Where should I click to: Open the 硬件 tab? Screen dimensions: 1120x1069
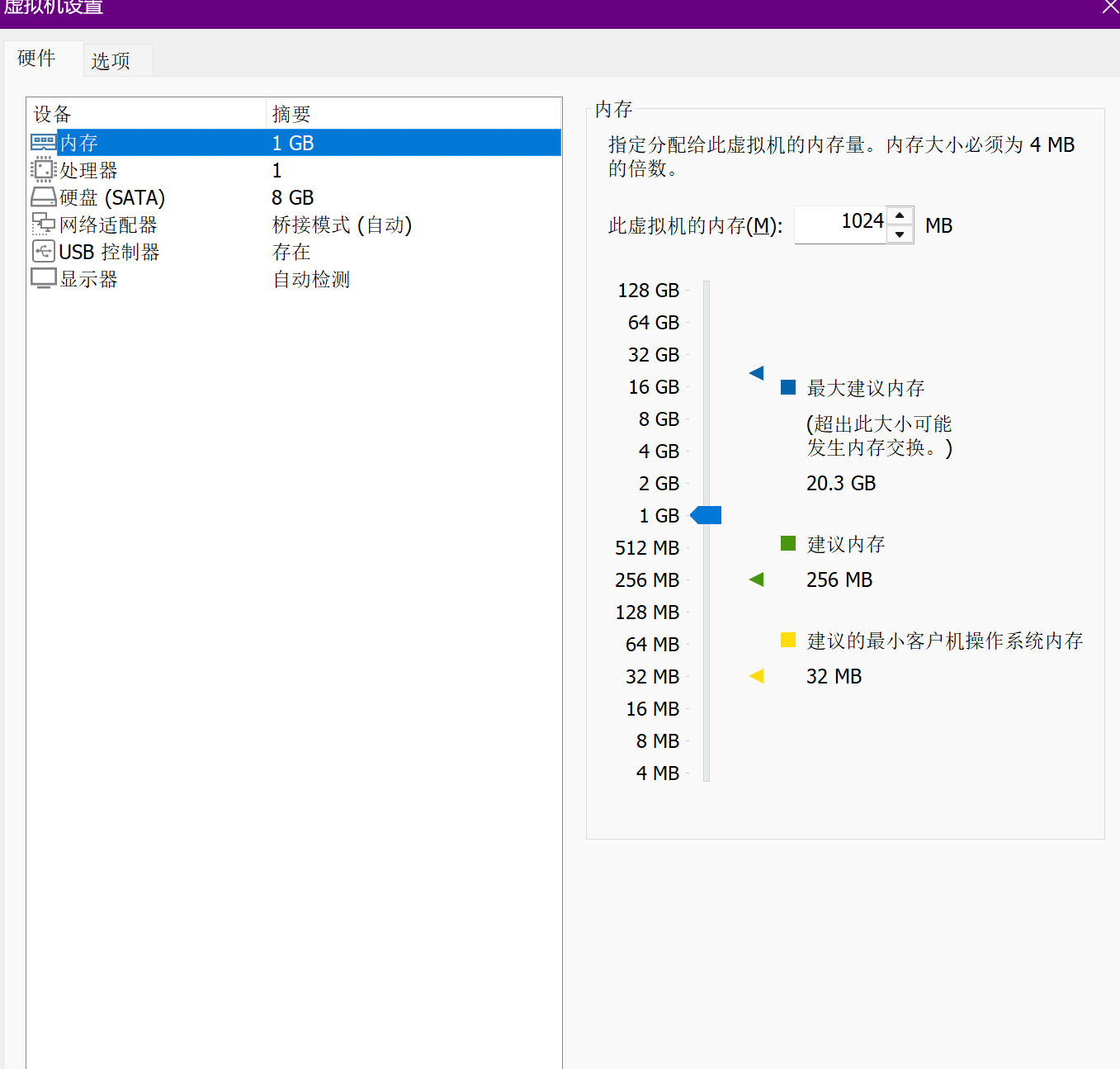[x=36, y=59]
